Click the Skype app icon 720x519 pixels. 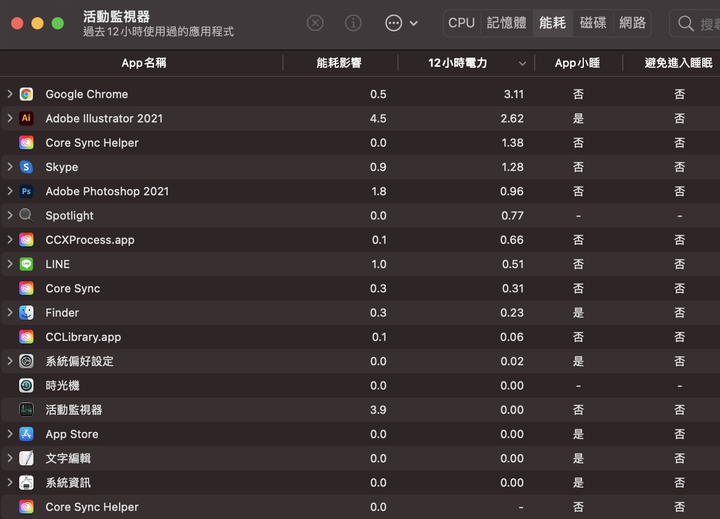point(26,167)
